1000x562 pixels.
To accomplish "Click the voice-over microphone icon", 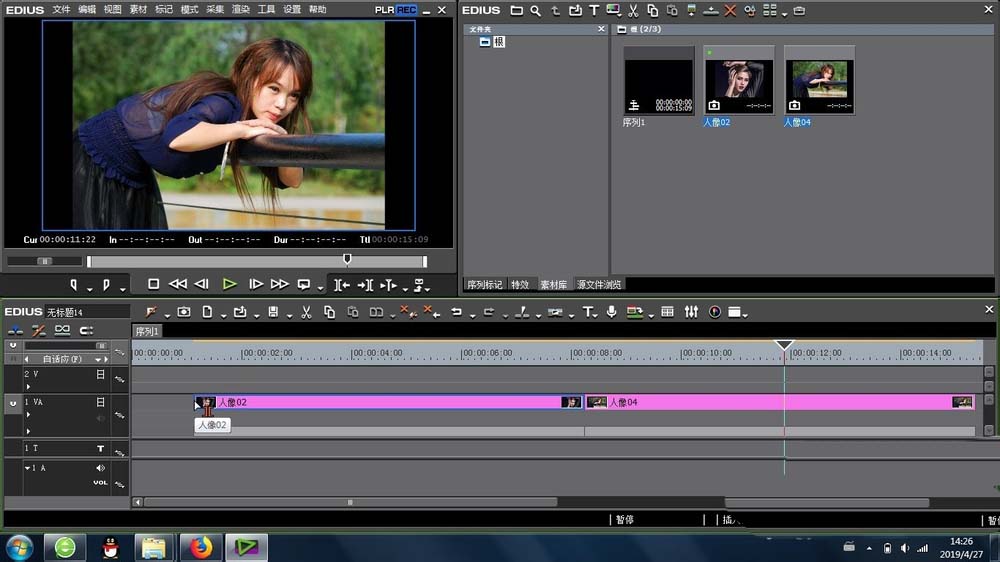I will point(611,312).
